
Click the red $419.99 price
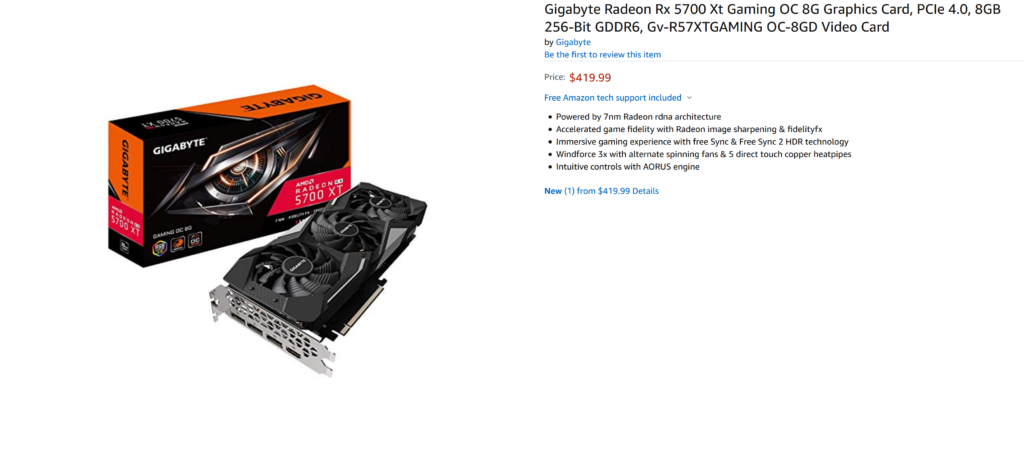coord(590,78)
